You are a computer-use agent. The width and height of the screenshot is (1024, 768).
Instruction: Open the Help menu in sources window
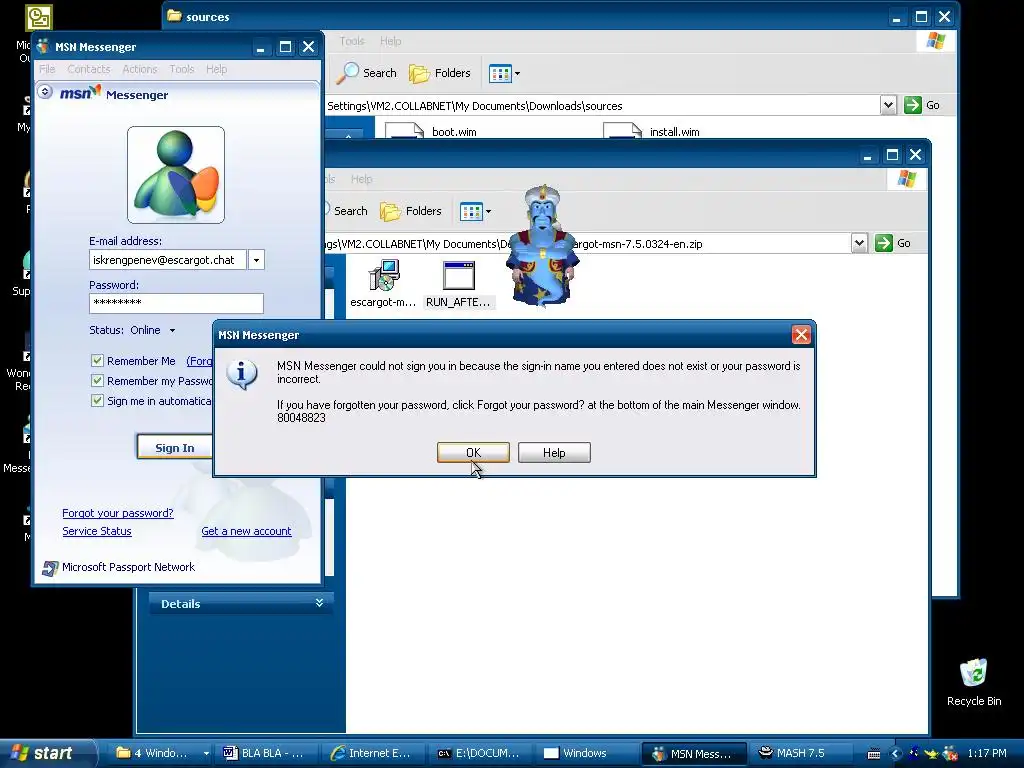pyautogui.click(x=391, y=41)
